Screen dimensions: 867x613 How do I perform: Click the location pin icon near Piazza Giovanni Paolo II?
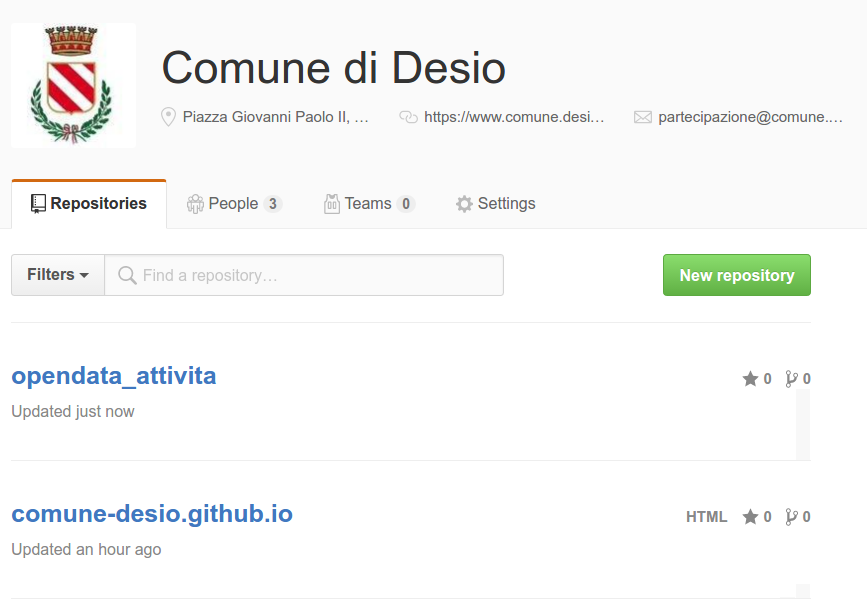[x=168, y=117]
